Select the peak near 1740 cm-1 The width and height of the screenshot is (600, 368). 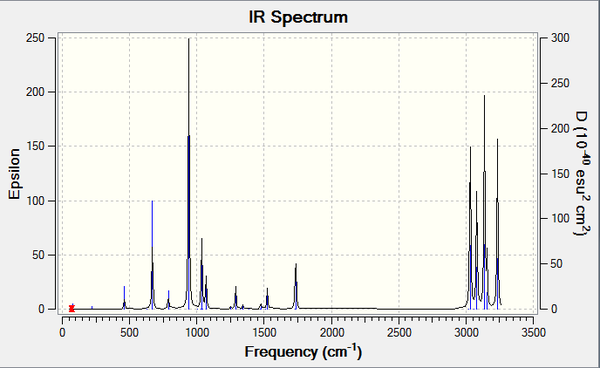(296, 286)
